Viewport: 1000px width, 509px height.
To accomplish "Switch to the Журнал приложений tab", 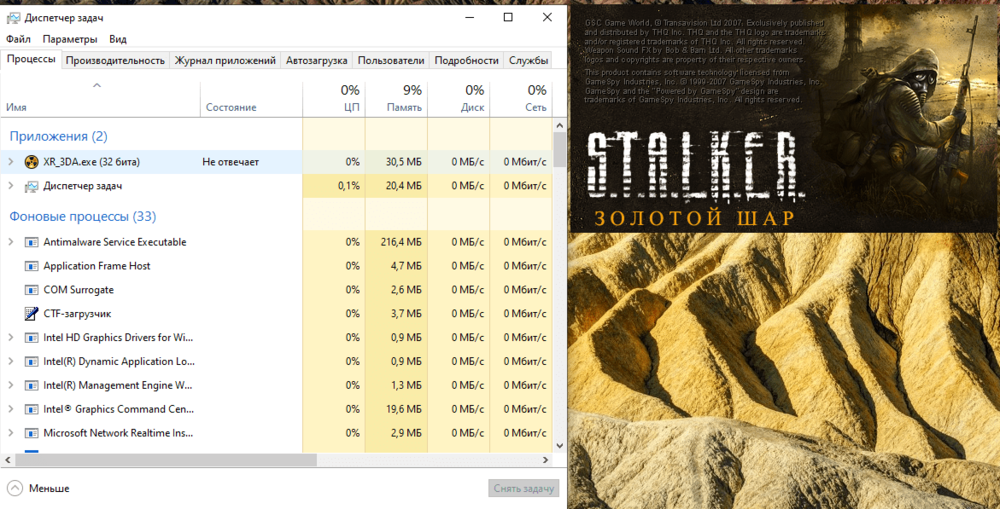I will pyautogui.click(x=225, y=61).
